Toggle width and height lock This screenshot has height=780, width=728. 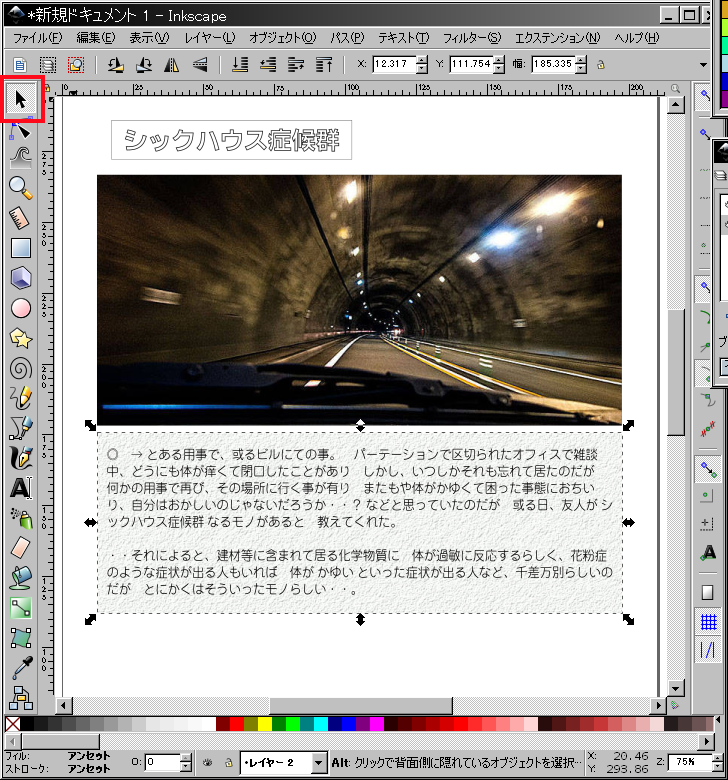click(601, 65)
